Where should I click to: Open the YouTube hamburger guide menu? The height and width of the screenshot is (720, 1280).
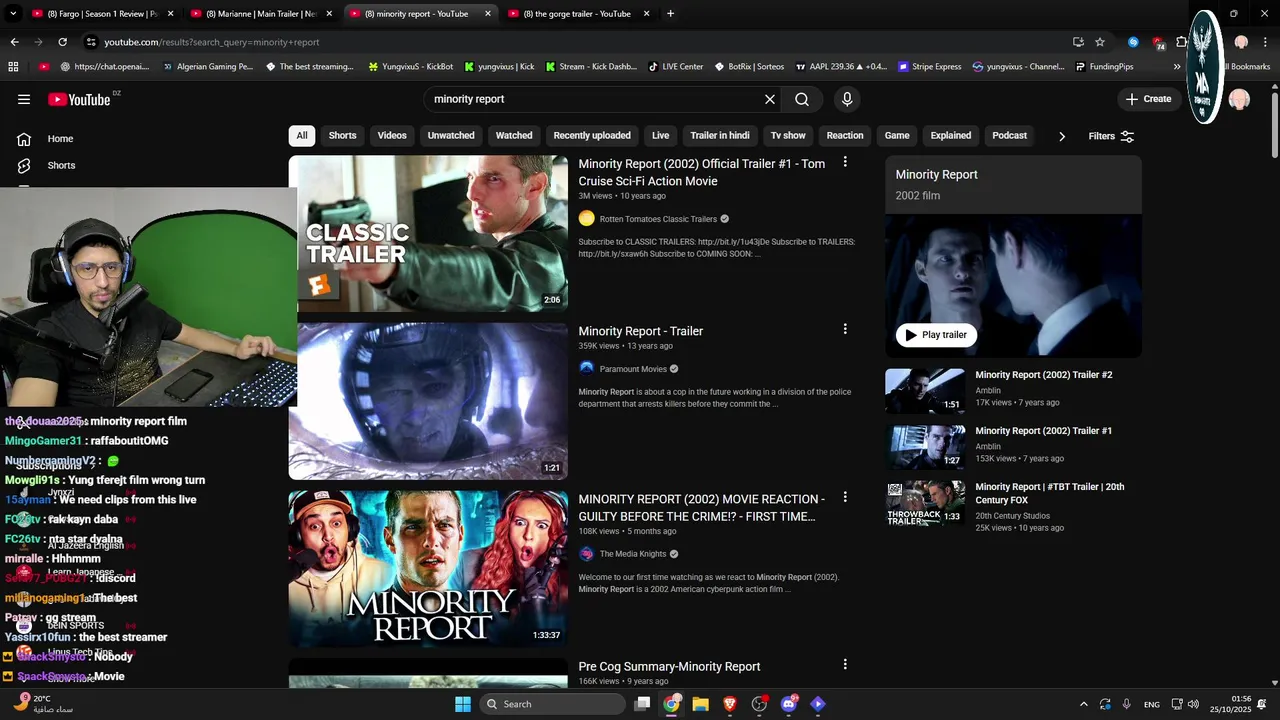(24, 99)
